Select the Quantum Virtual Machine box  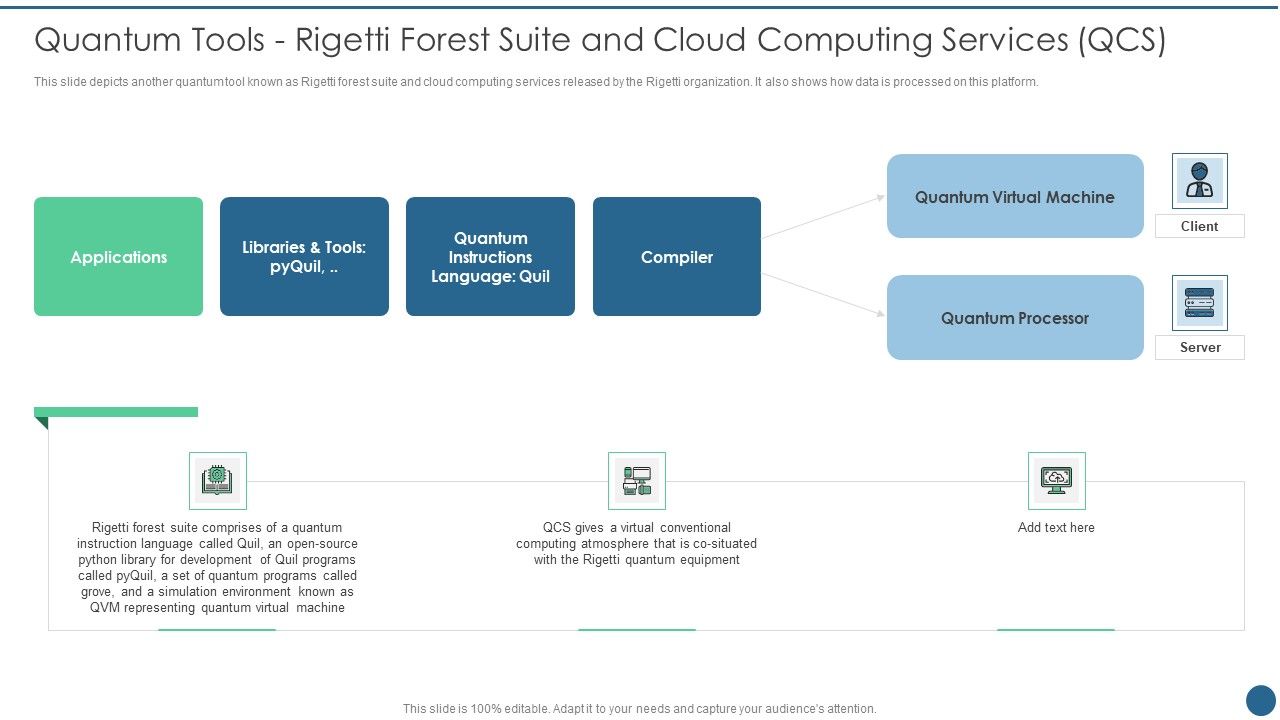point(1015,196)
